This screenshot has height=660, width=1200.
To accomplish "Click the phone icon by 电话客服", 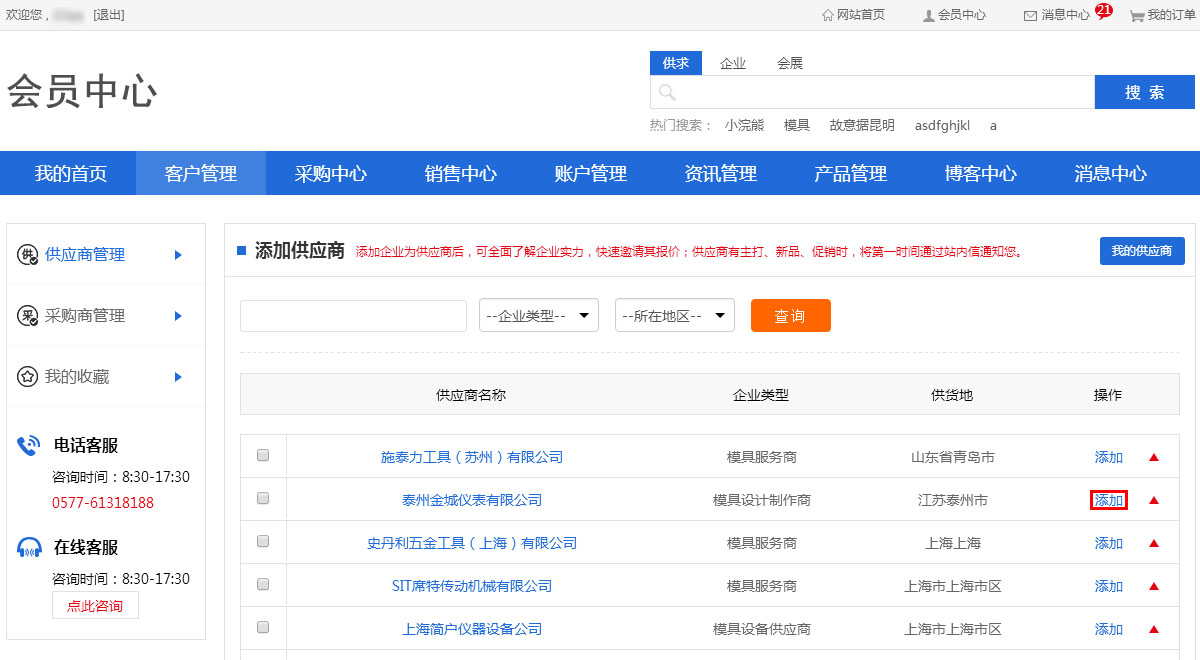I will coord(28,446).
